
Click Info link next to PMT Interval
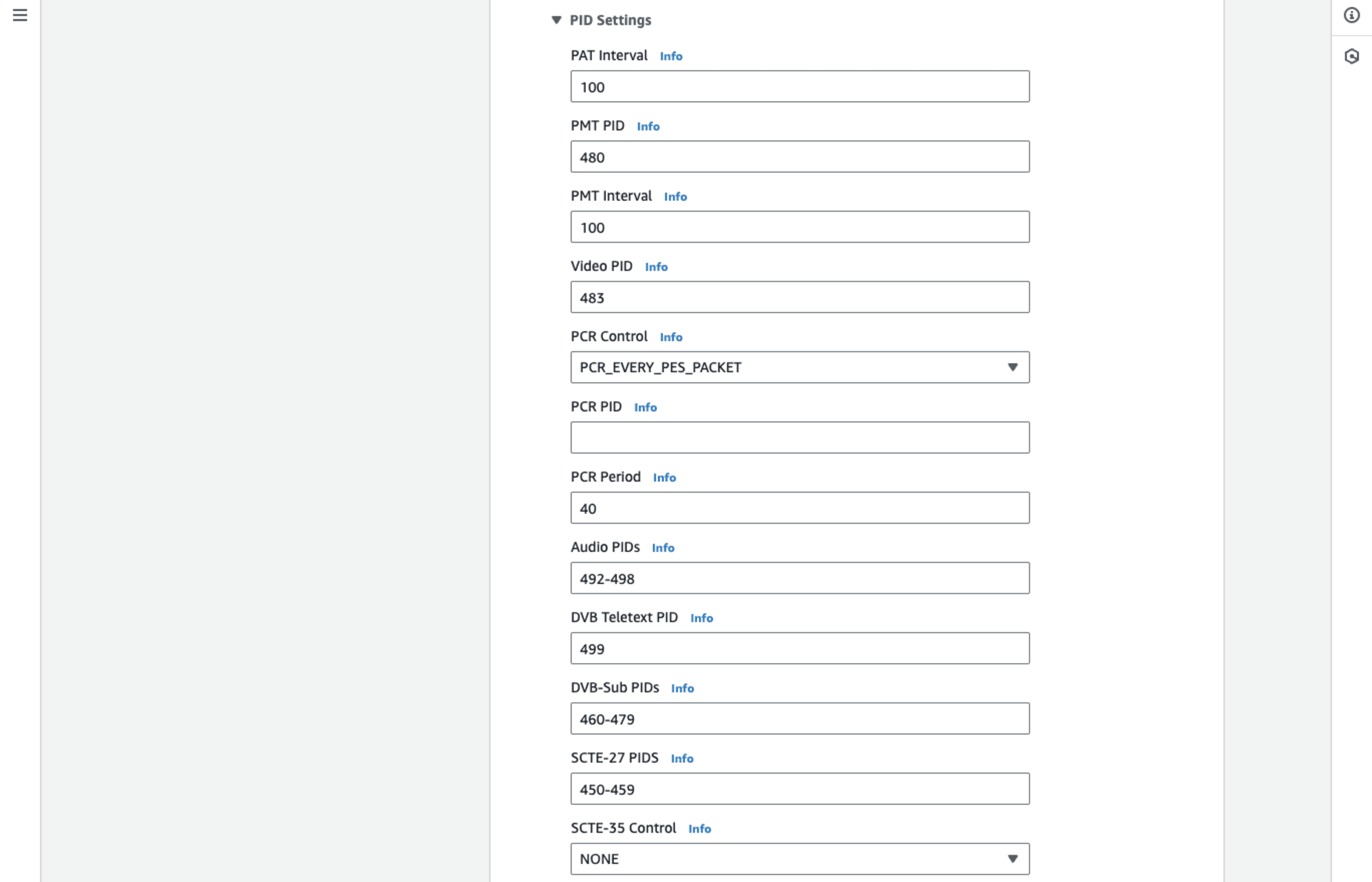(675, 196)
